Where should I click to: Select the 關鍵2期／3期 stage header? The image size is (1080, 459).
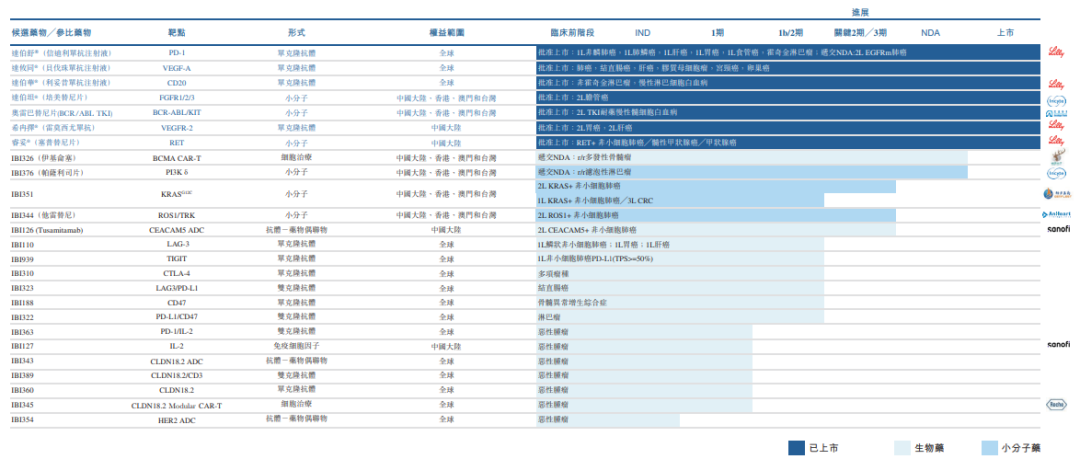(861, 32)
